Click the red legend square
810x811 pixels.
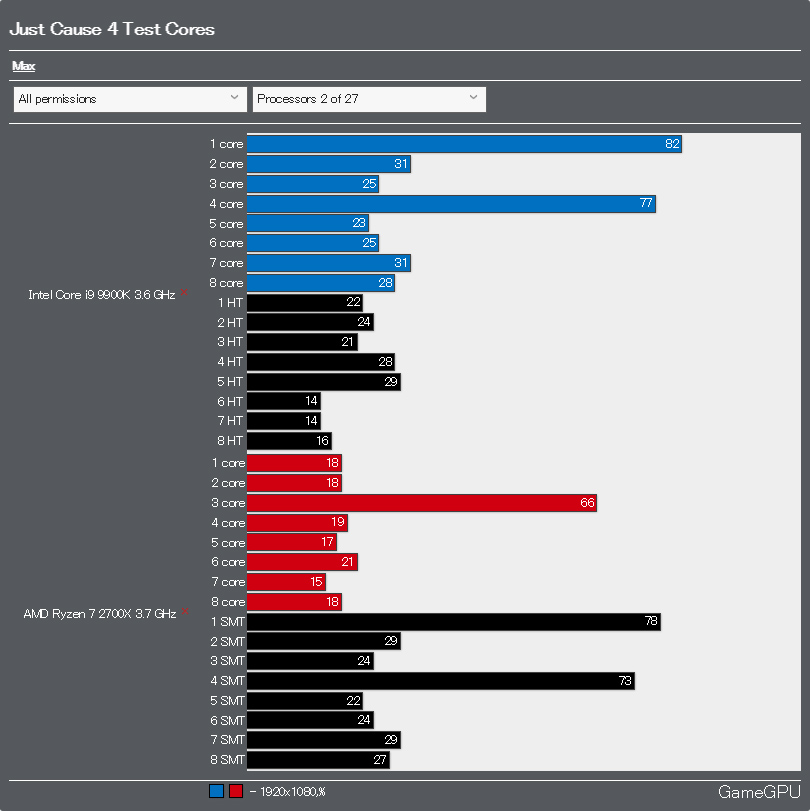(x=235, y=792)
